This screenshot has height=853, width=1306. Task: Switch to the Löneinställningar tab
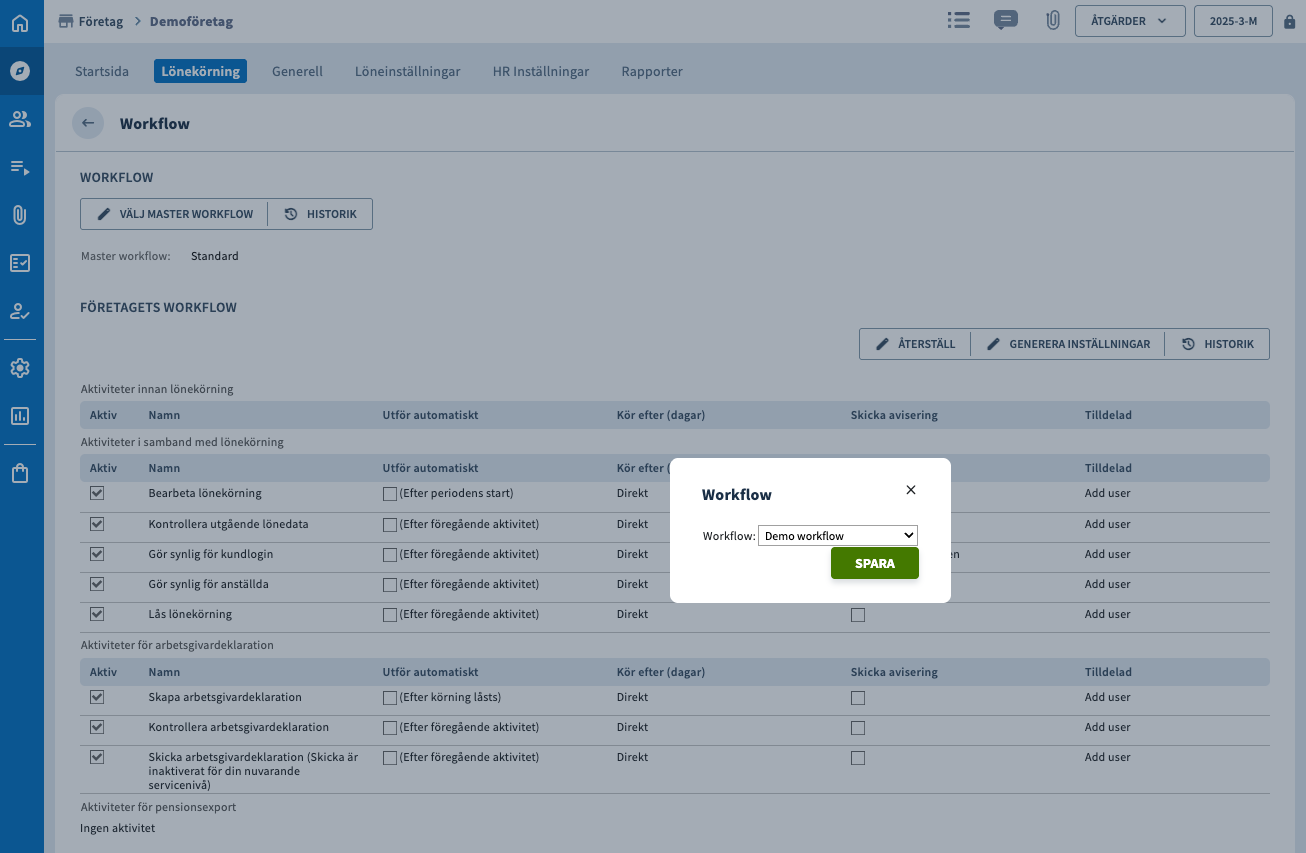pos(407,71)
